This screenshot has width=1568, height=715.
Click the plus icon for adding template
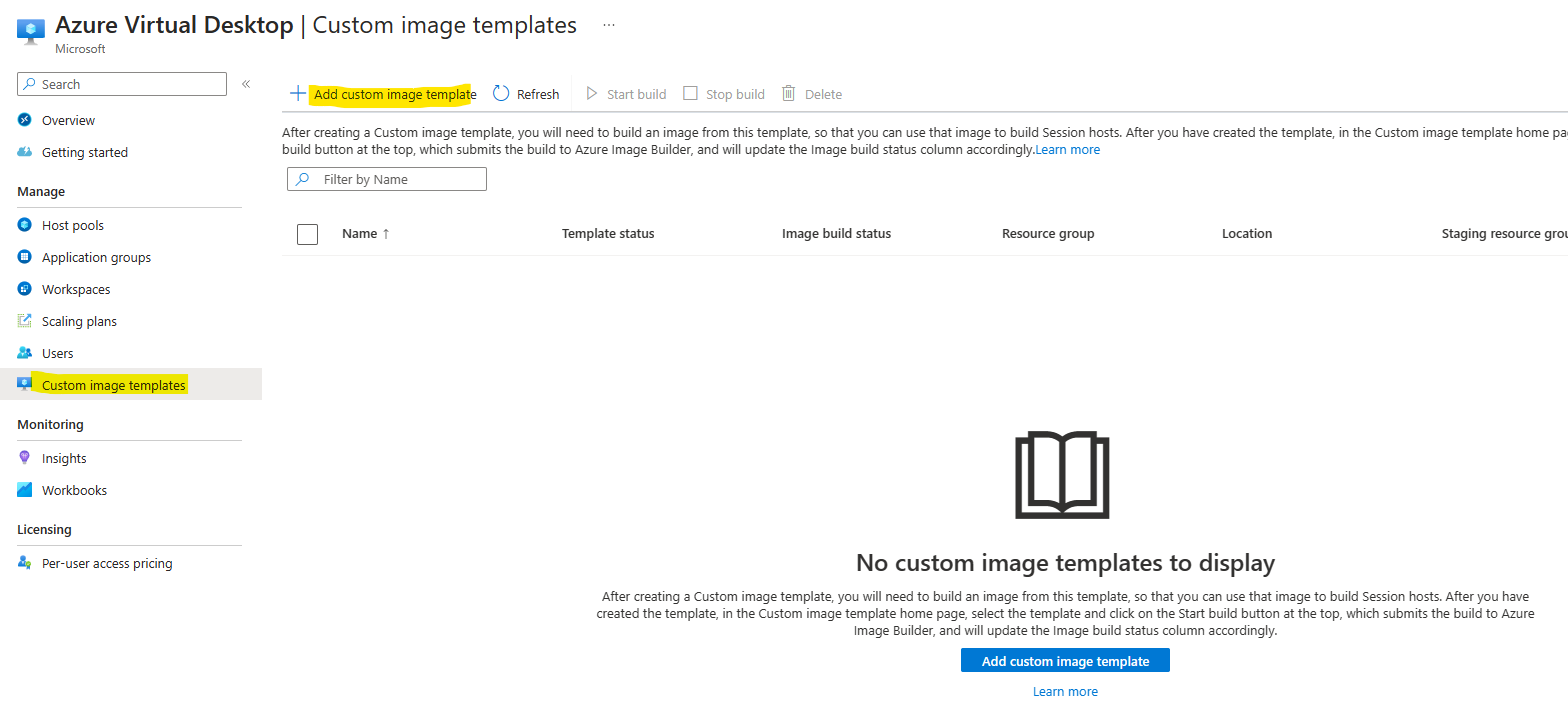click(x=298, y=94)
